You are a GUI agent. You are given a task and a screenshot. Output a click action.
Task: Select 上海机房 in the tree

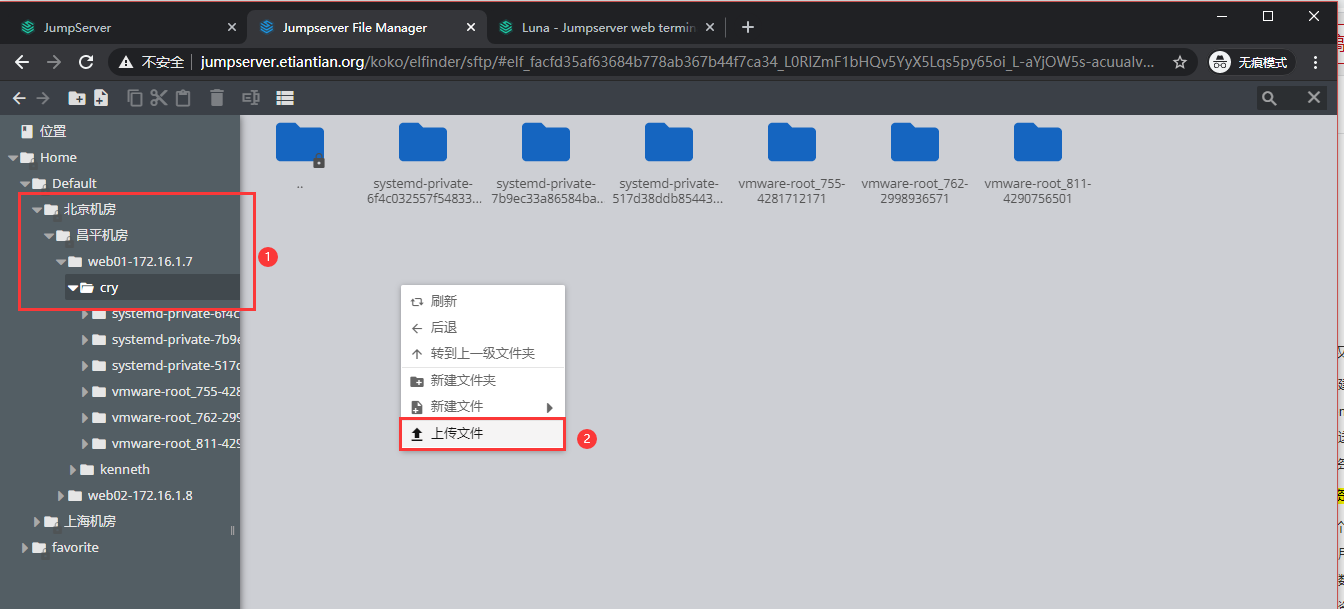coord(90,521)
